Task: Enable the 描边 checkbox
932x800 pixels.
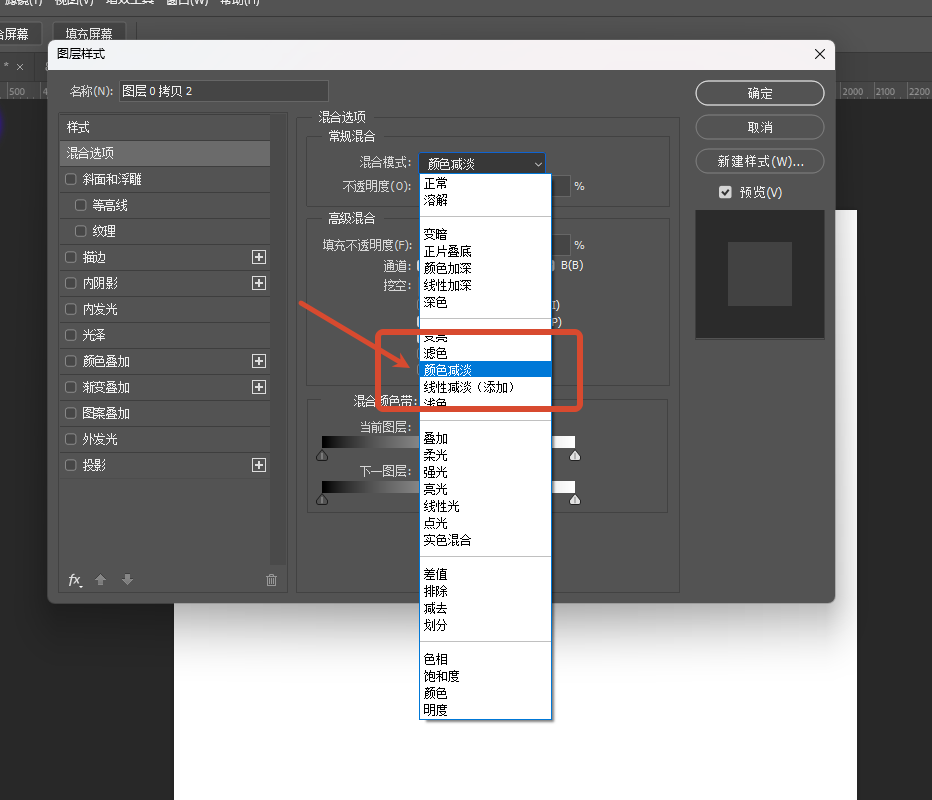Action: tap(71, 257)
